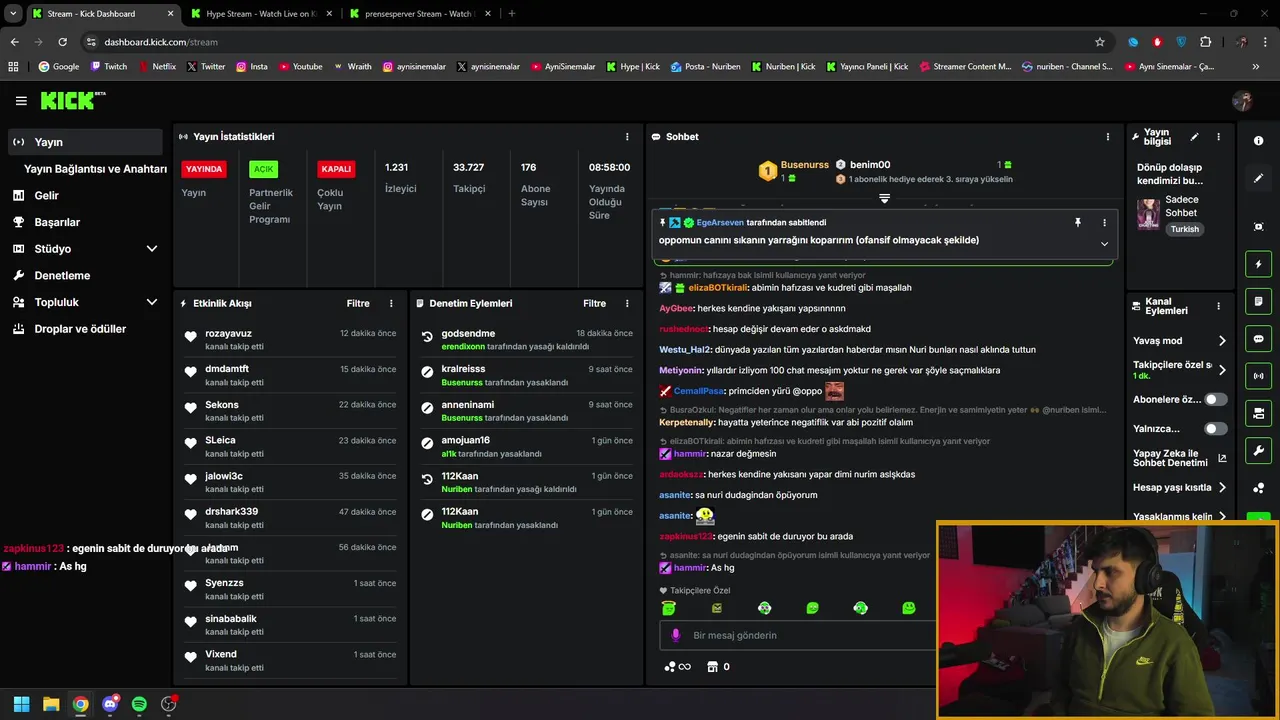Screen dimensions: 1280x720
Task: Open Yayın İstatistikleri three-dot menu
Action: [627, 137]
